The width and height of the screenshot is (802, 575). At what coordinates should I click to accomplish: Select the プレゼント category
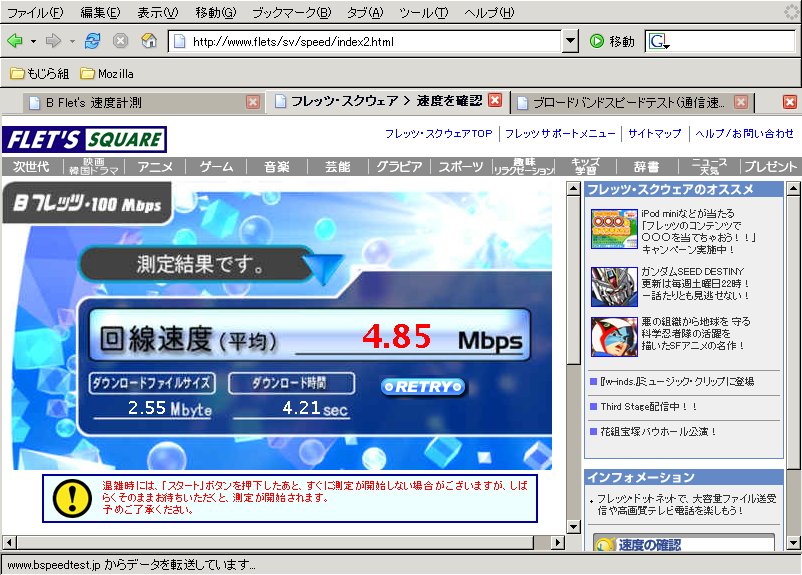(770, 167)
